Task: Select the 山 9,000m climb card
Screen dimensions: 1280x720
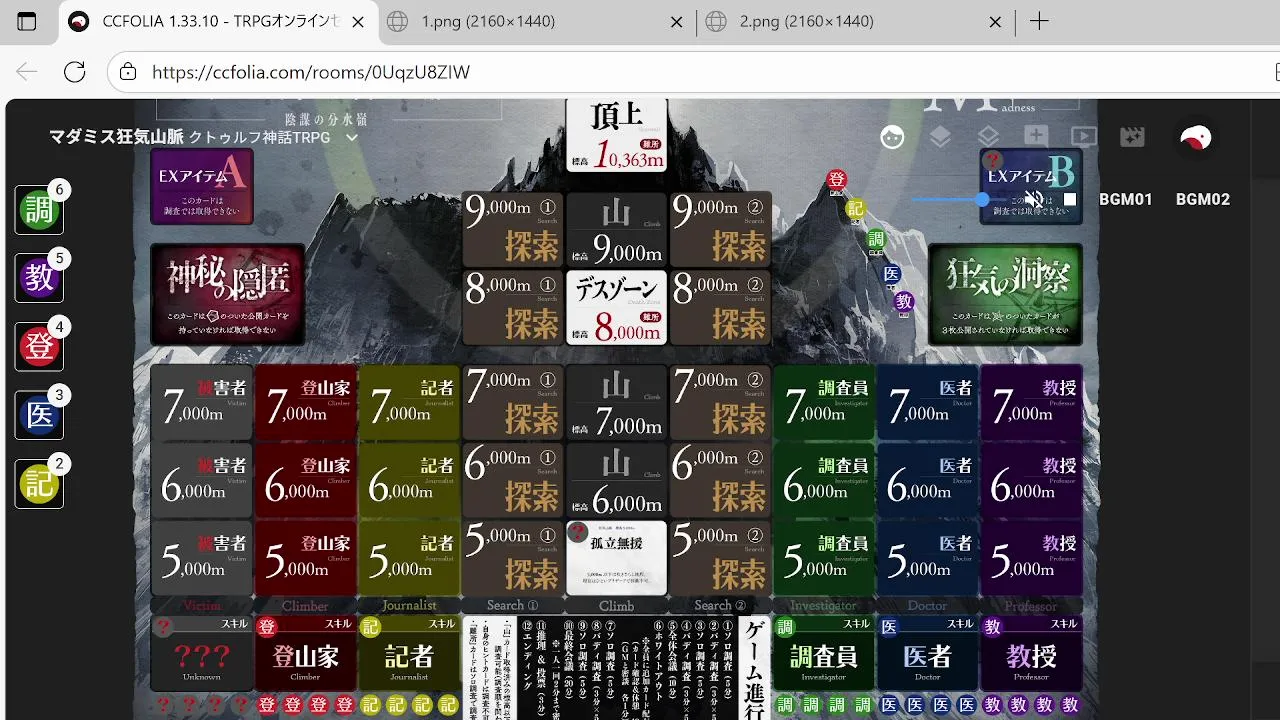Action: click(x=616, y=229)
